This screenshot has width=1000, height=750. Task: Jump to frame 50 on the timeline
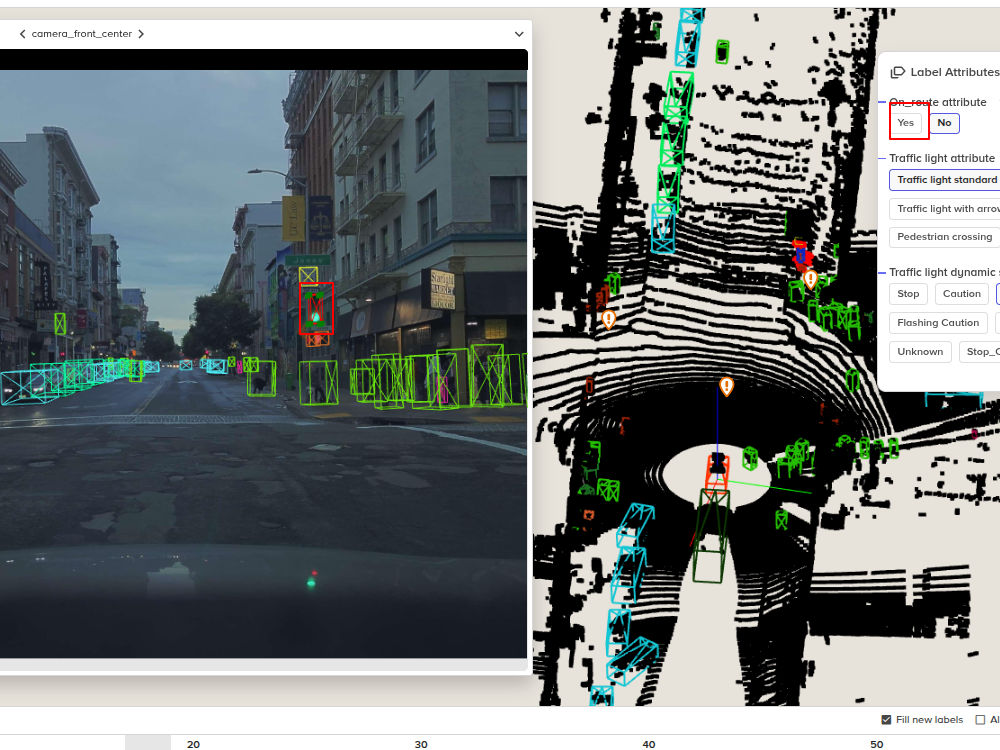tap(876, 744)
